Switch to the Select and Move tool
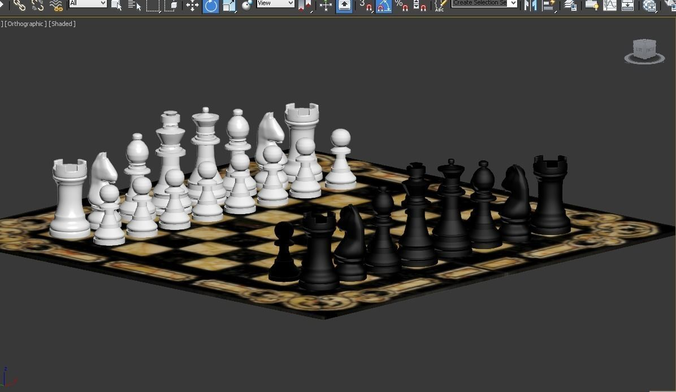The height and width of the screenshot is (392, 676). pyautogui.click(x=192, y=6)
